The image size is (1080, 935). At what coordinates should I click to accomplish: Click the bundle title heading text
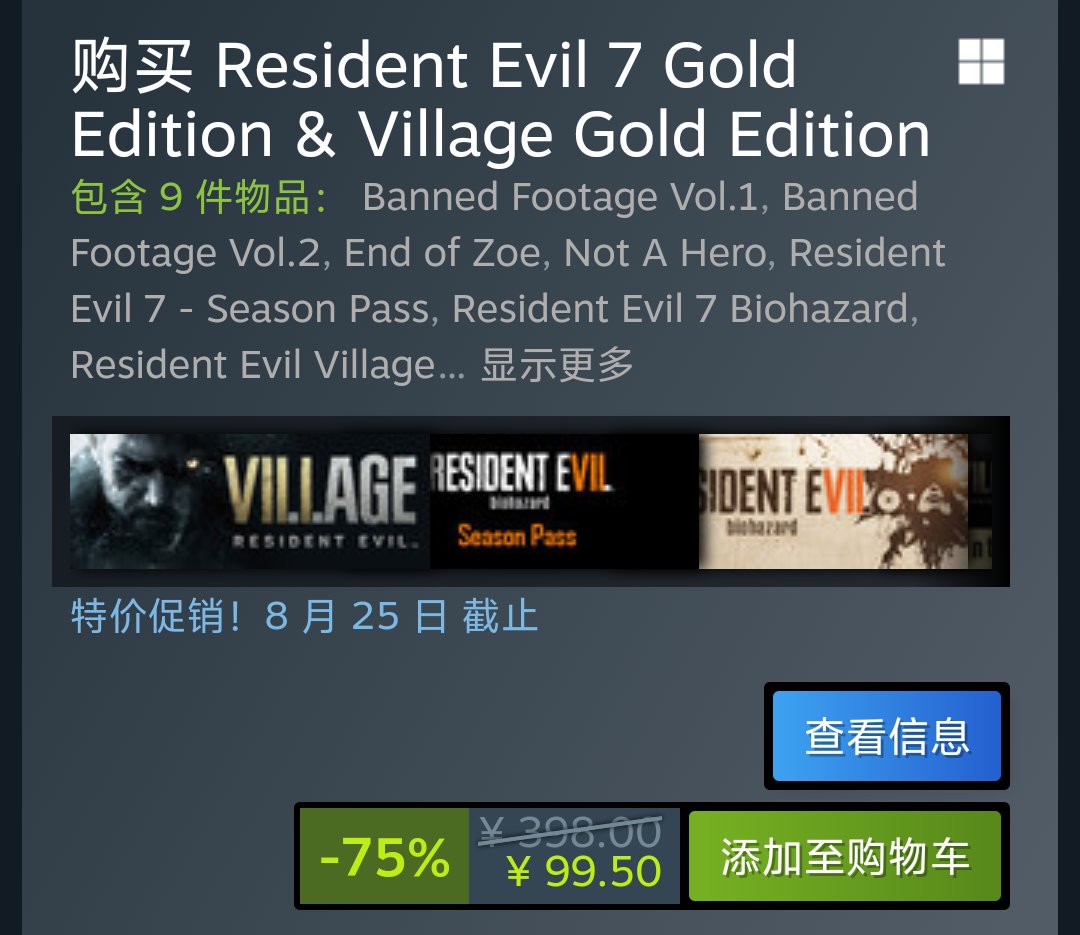coord(501,99)
